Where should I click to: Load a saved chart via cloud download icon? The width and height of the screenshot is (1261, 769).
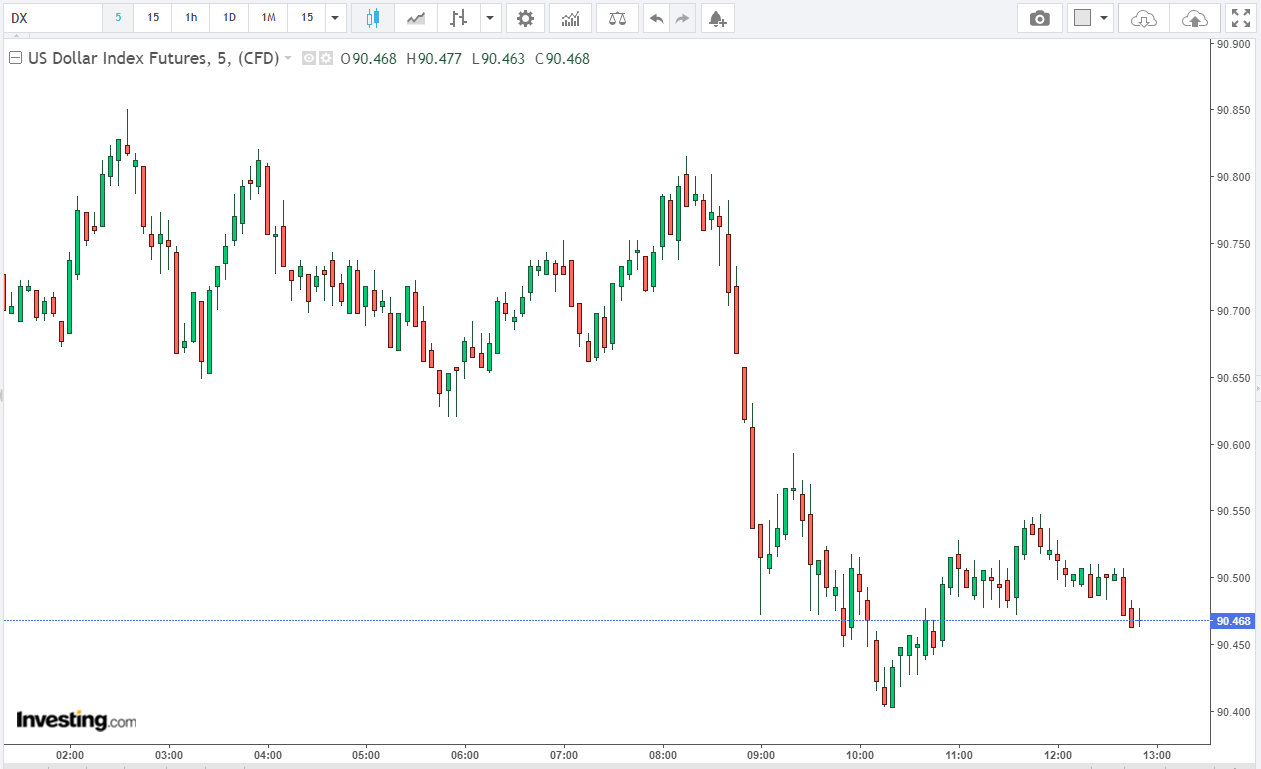point(1144,18)
